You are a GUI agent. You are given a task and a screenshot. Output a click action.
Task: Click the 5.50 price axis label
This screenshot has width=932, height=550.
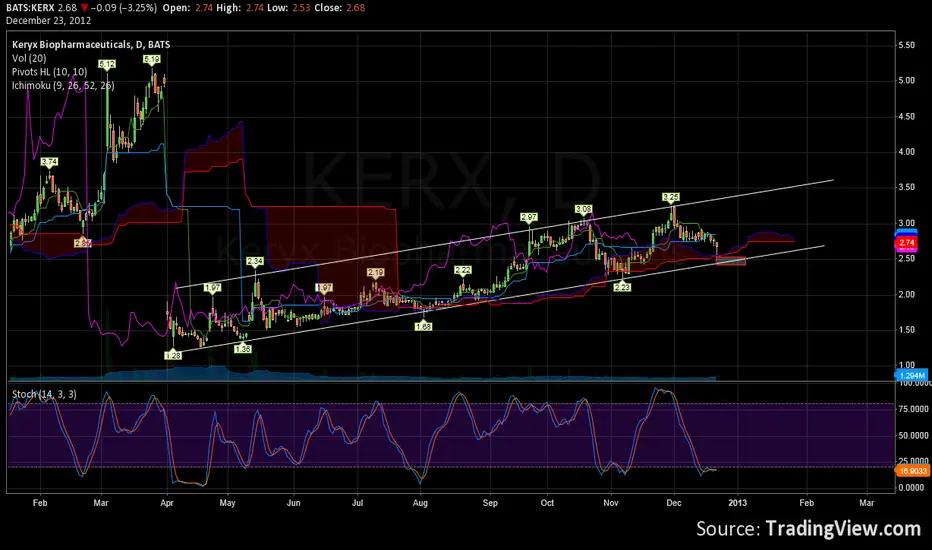coord(906,45)
